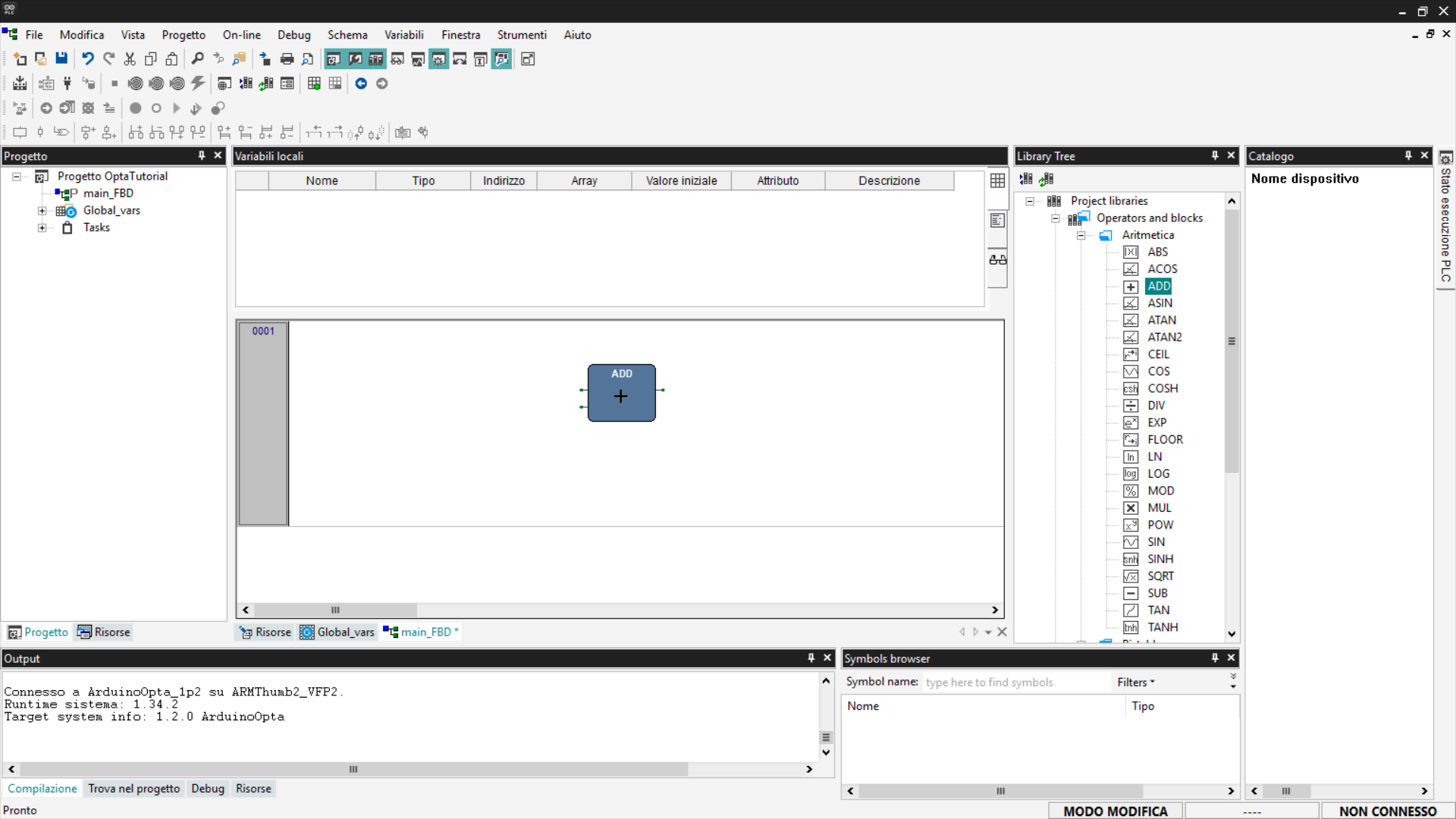Open the Filters dropdown
Viewport: 1456px width, 819px height.
pyautogui.click(x=1135, y=682)
